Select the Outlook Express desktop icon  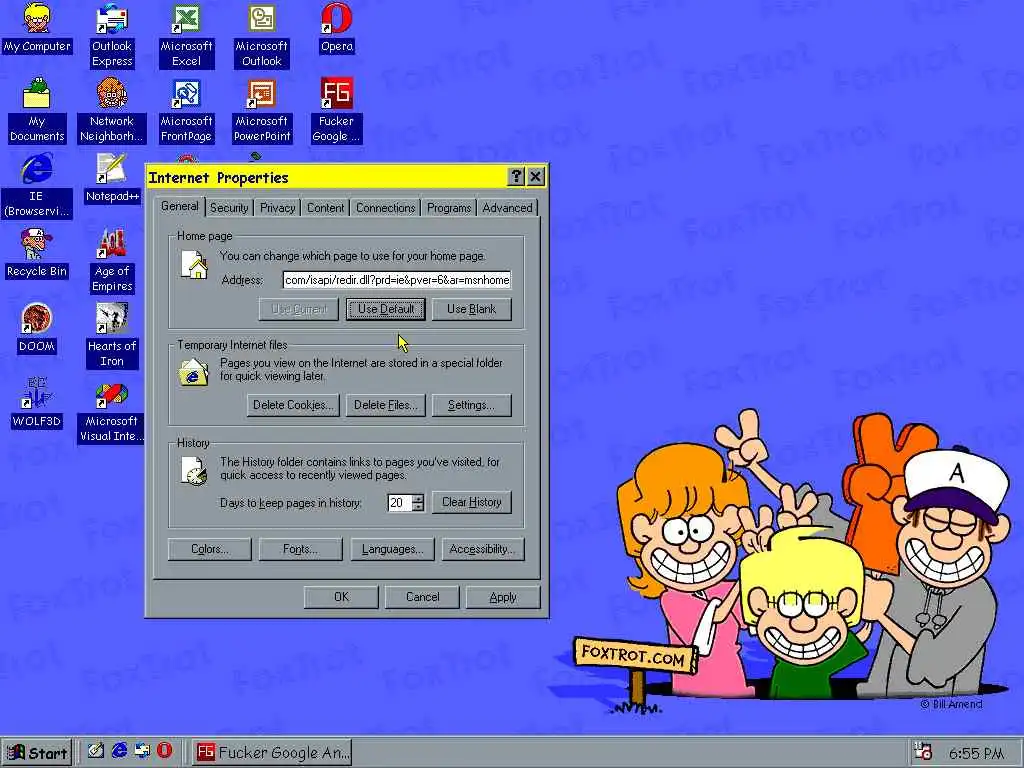112,37
